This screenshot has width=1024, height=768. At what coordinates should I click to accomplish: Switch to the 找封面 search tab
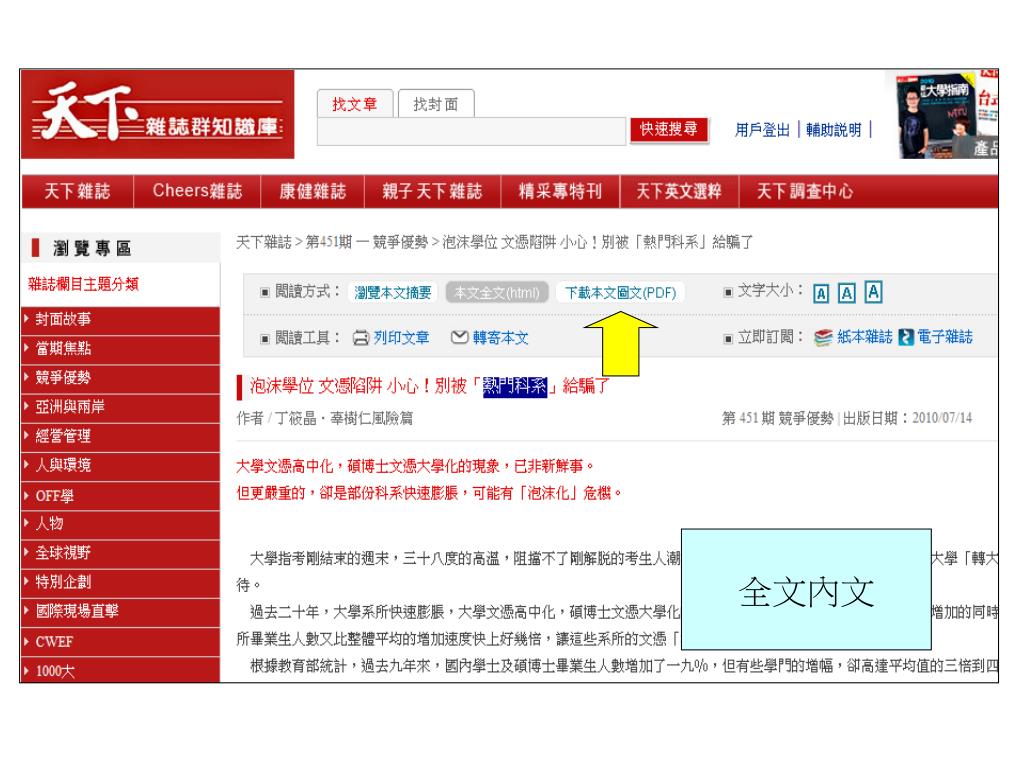(x=436, y=104)
